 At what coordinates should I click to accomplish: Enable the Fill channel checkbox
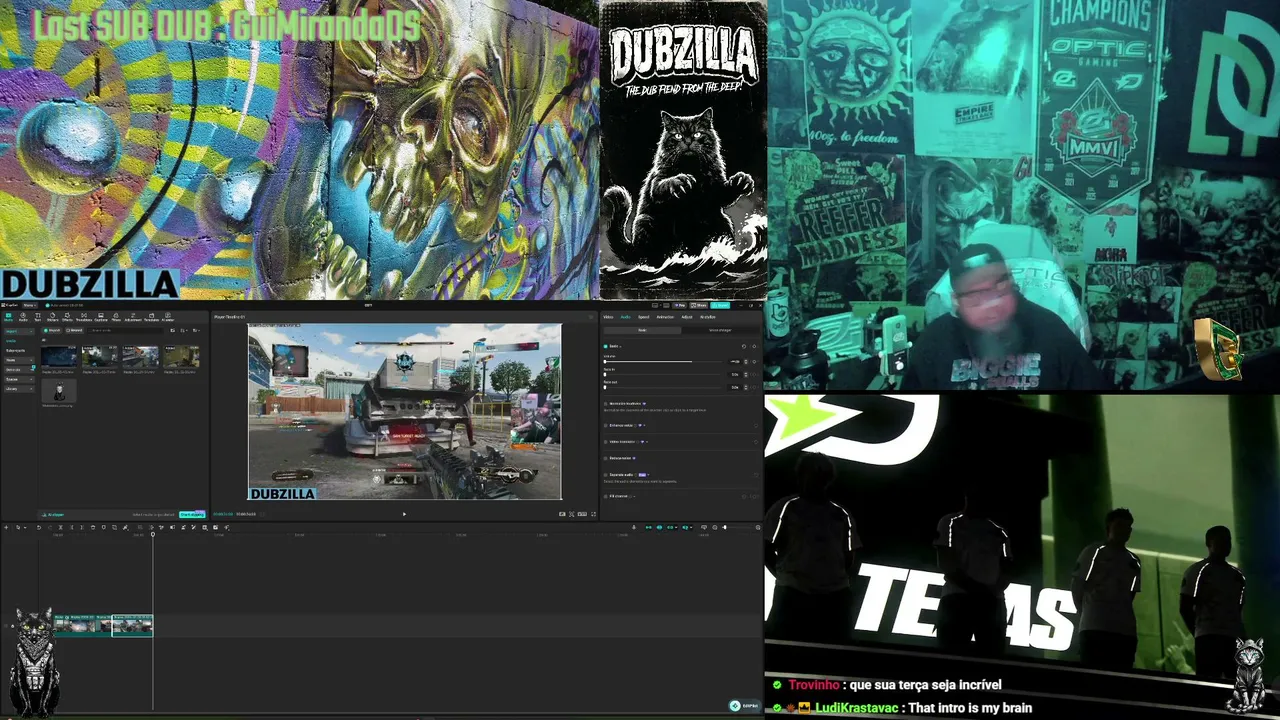coord(606,496)
